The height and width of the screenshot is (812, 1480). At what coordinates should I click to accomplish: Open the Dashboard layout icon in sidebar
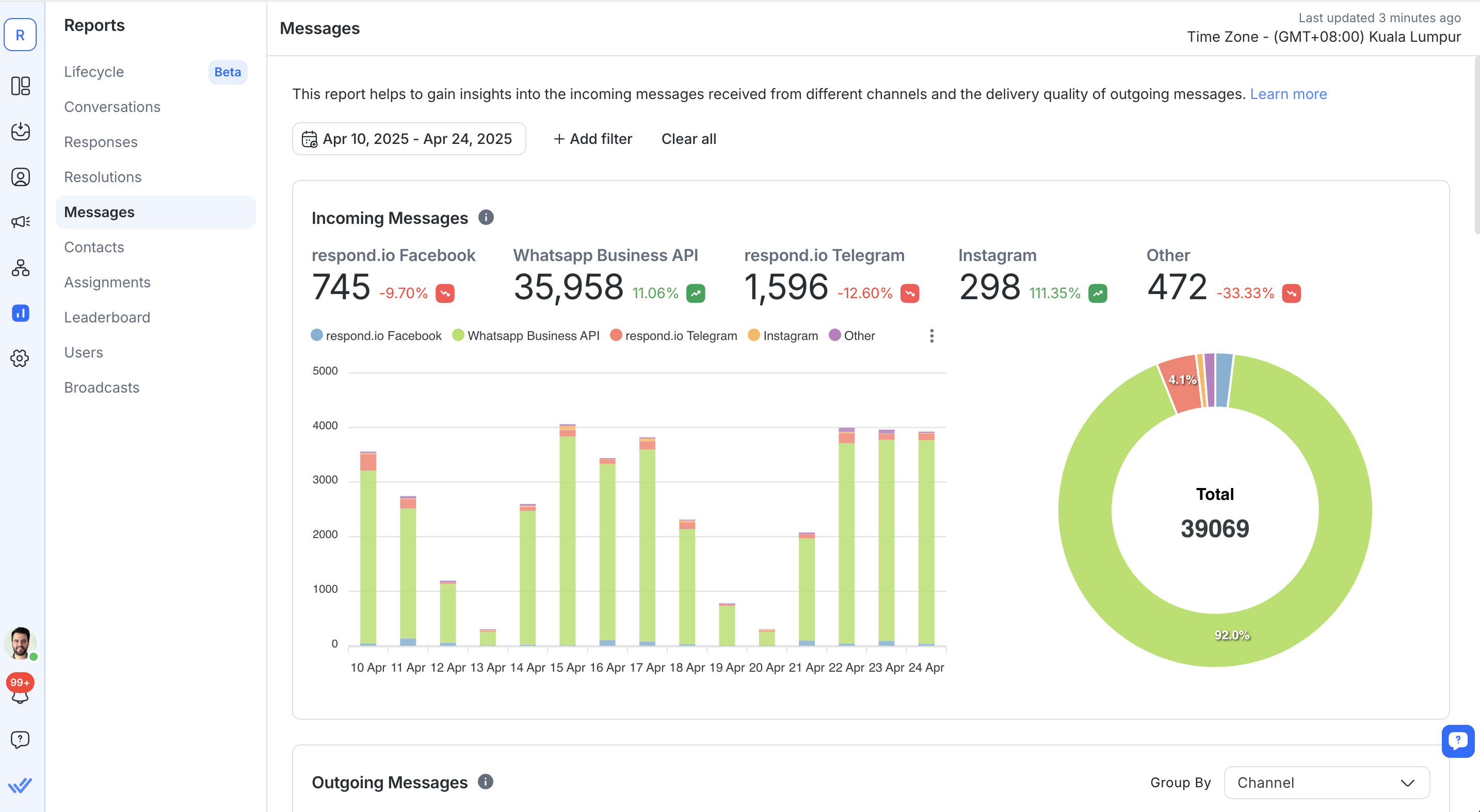point(21,86)
